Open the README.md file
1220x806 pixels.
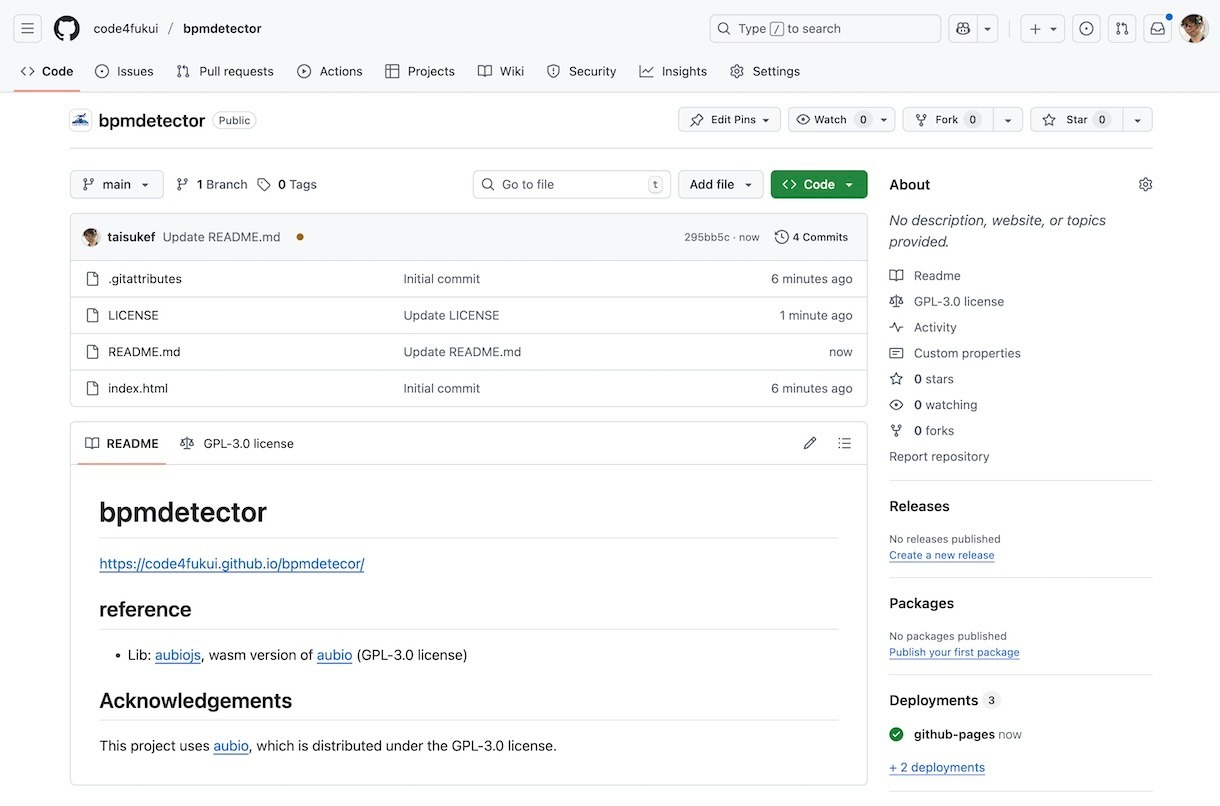click(x=144, y=352)
